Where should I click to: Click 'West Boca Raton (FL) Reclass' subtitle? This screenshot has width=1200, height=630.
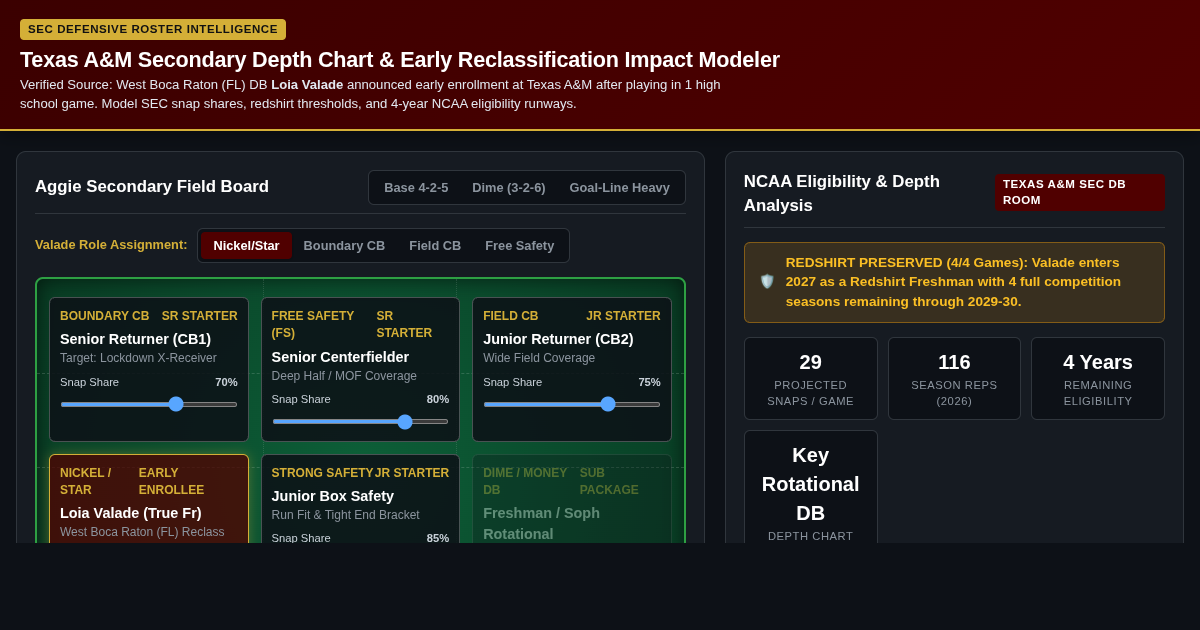click(x=142, y=532)
